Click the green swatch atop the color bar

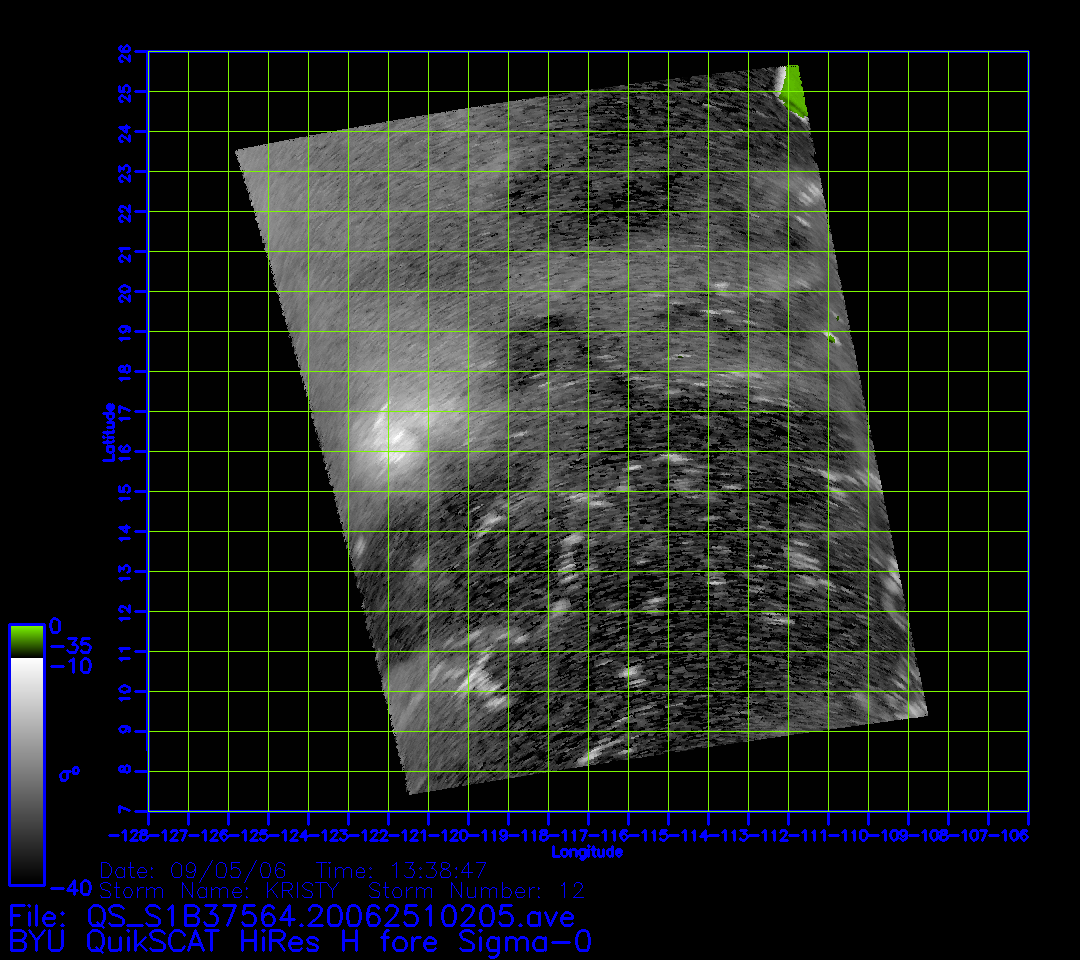(26, 640)
